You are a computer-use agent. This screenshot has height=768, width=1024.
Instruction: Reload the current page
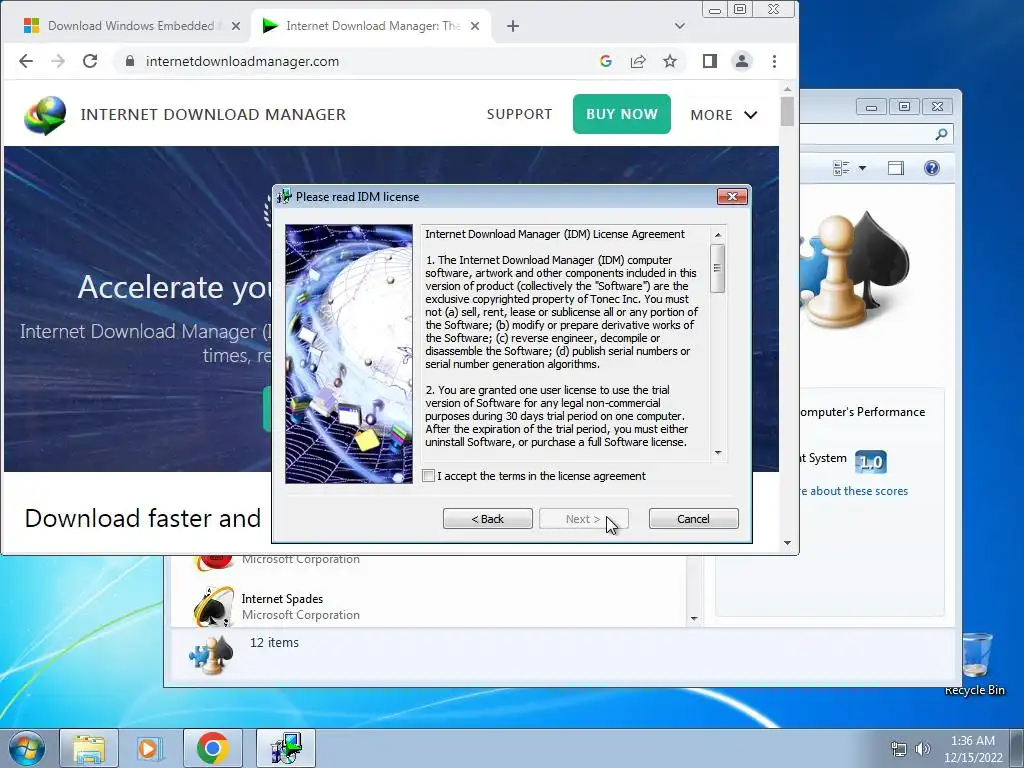pos(90,61)
